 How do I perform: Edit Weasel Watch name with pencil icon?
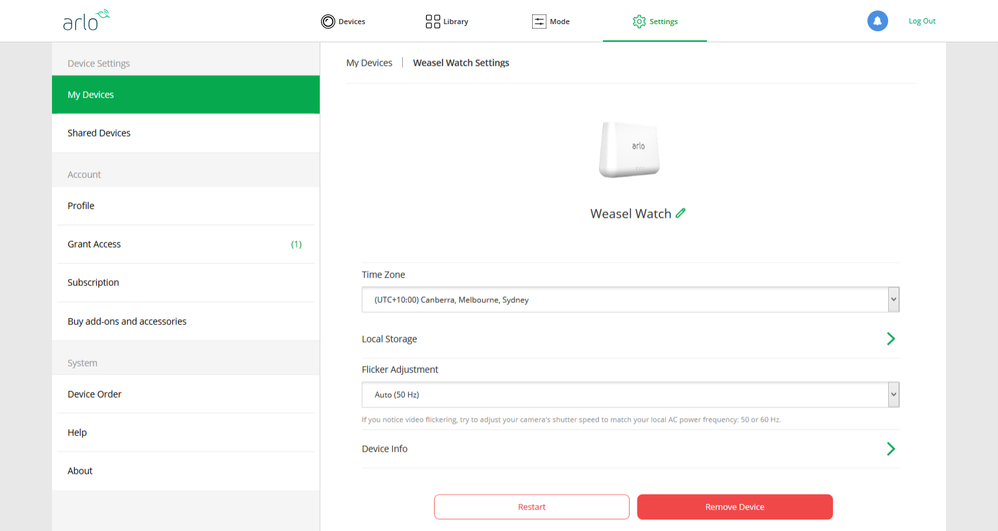tap(680, 213)
